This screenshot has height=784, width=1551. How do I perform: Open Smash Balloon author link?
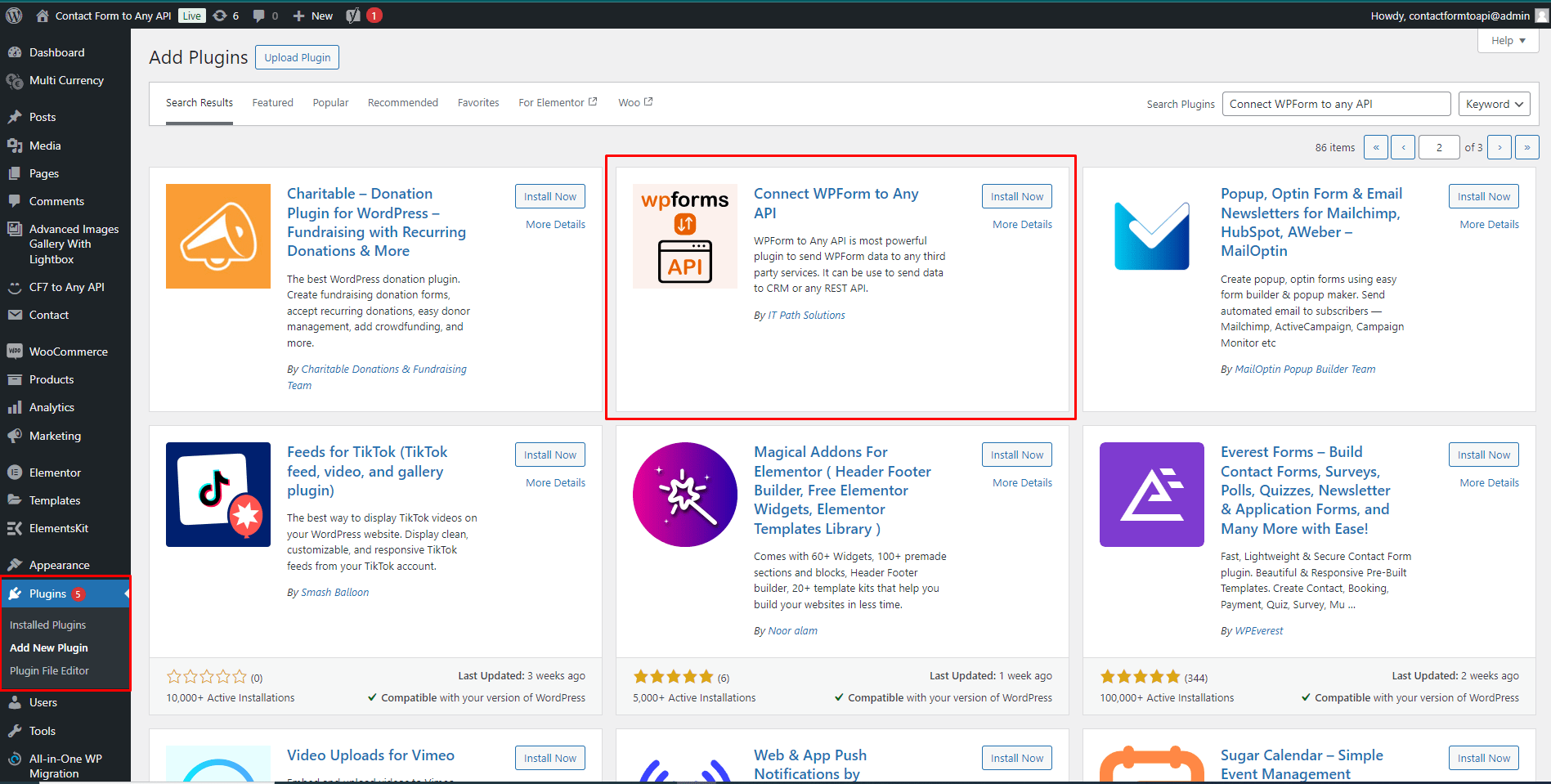(334, 593)
